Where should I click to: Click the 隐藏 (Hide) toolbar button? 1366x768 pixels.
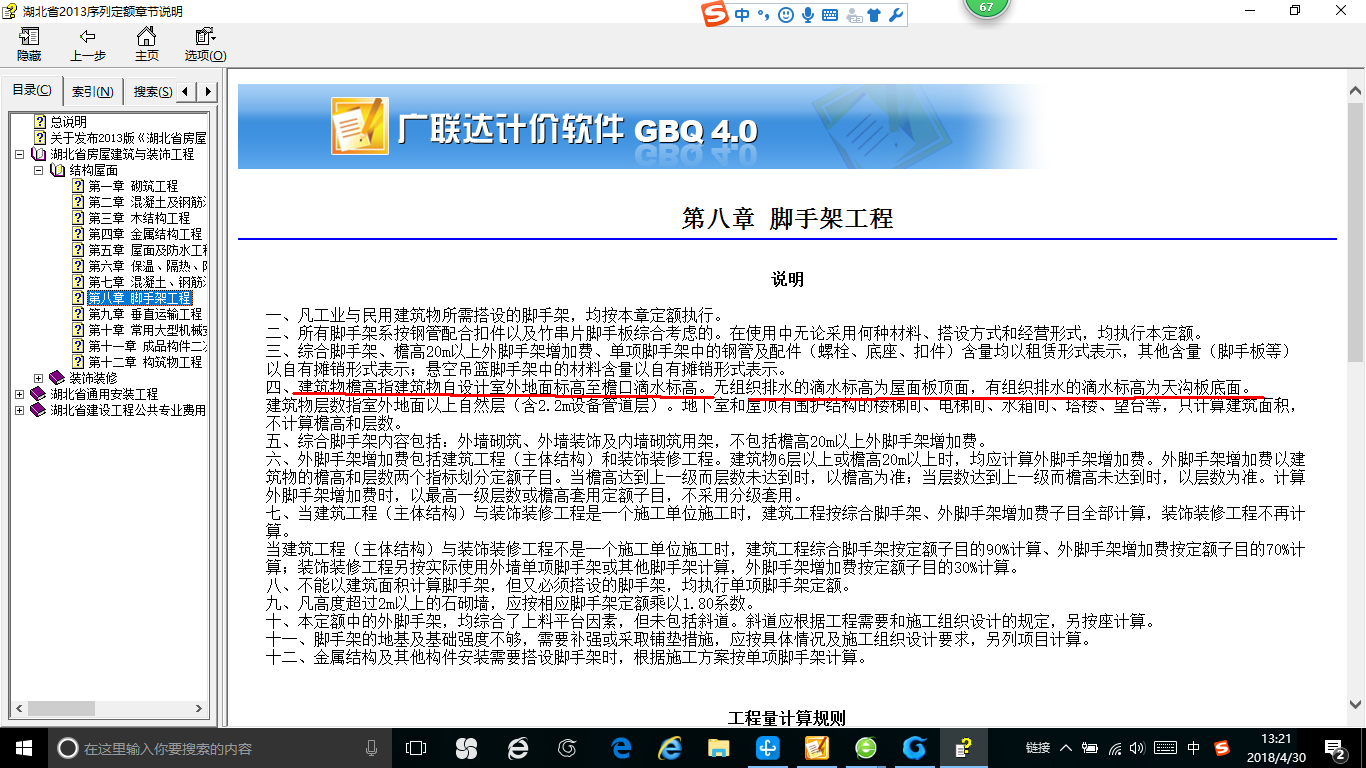(x=29, y=44)
